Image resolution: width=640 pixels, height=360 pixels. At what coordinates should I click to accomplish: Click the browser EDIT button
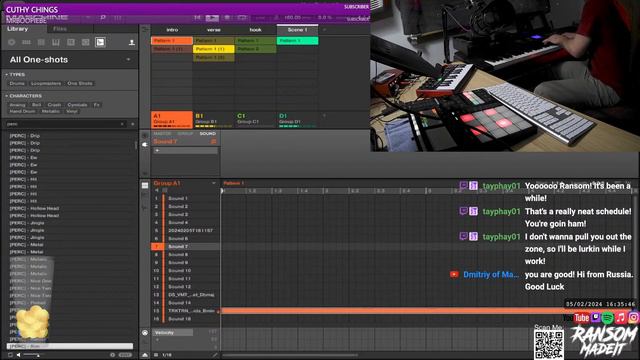tap(125, 355)
